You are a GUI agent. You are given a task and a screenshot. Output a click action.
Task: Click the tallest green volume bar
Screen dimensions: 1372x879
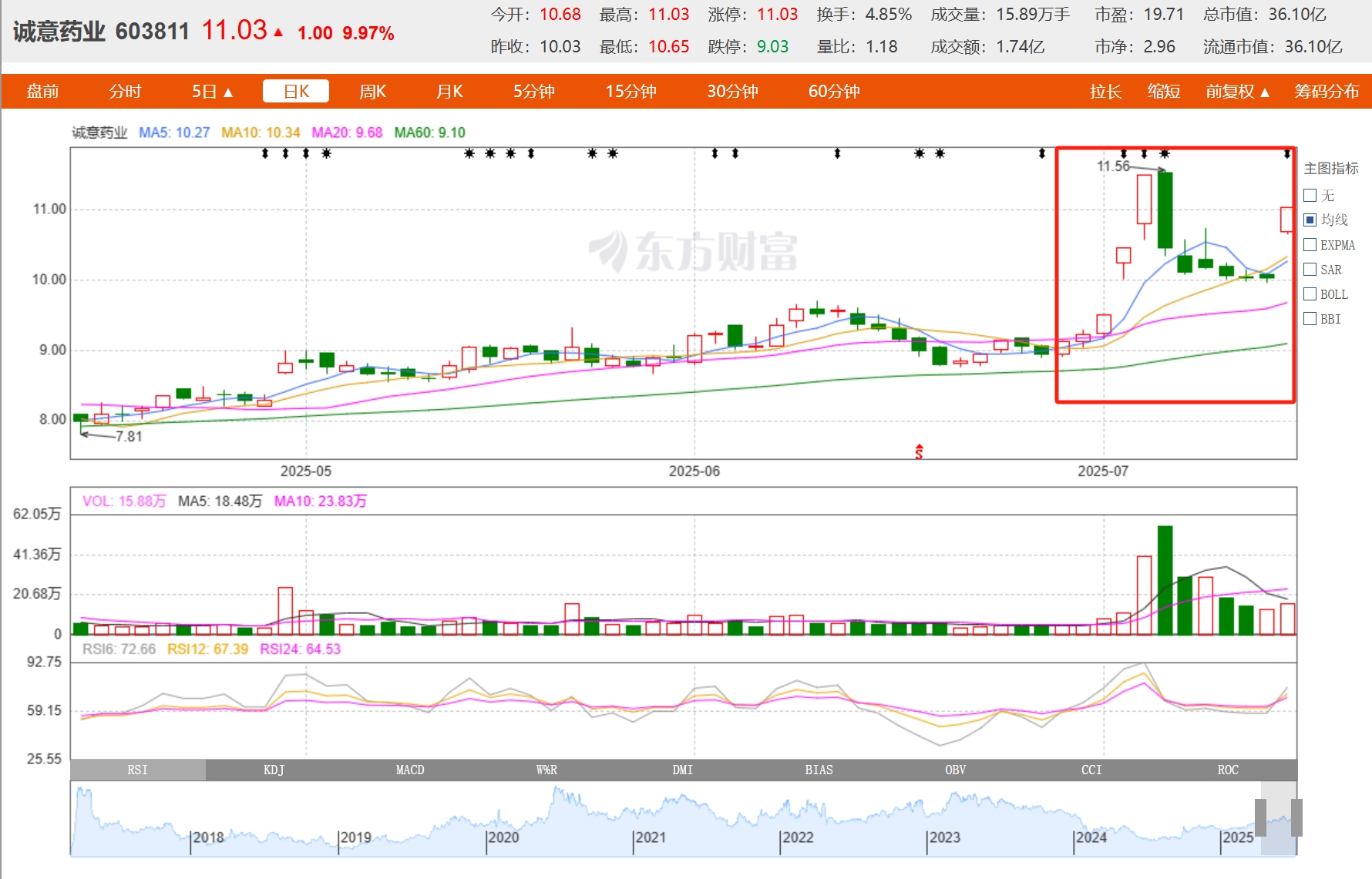(x=1165, y=580)
